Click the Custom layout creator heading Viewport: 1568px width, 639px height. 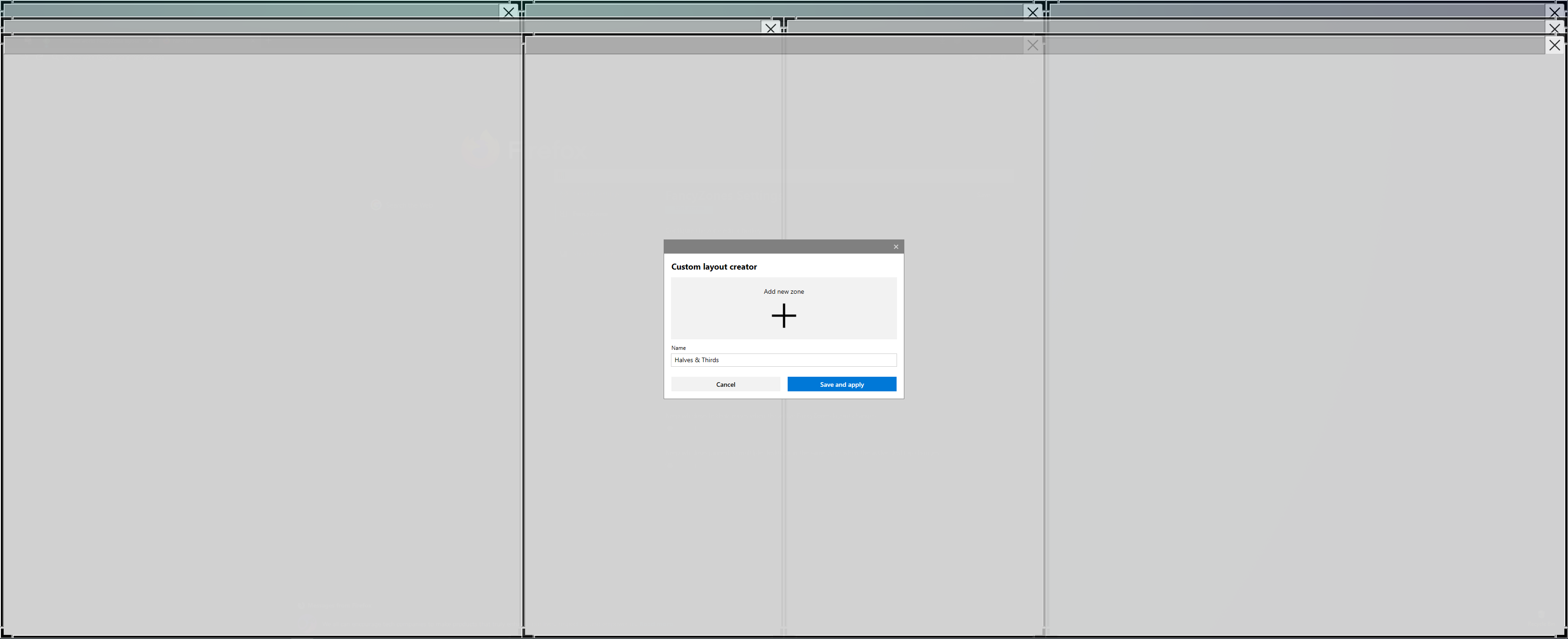713,267
